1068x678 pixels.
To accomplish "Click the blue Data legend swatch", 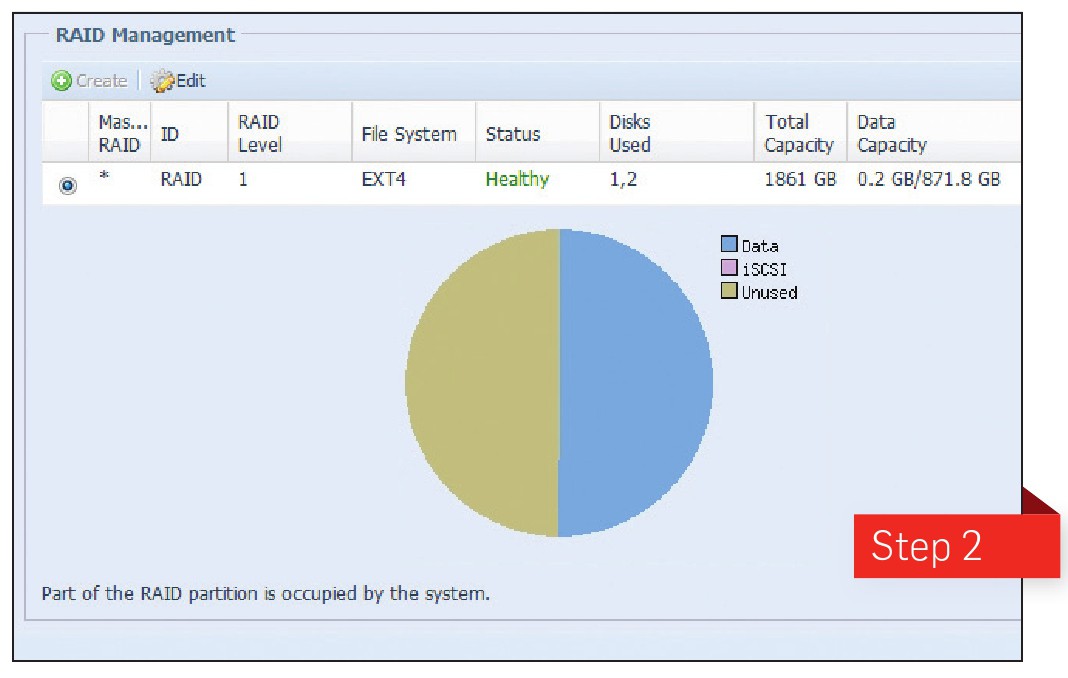I will point(729,245).
